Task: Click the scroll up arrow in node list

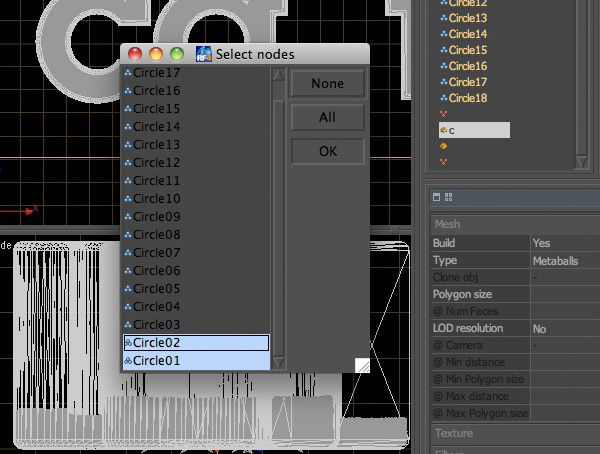Action: 279,75
